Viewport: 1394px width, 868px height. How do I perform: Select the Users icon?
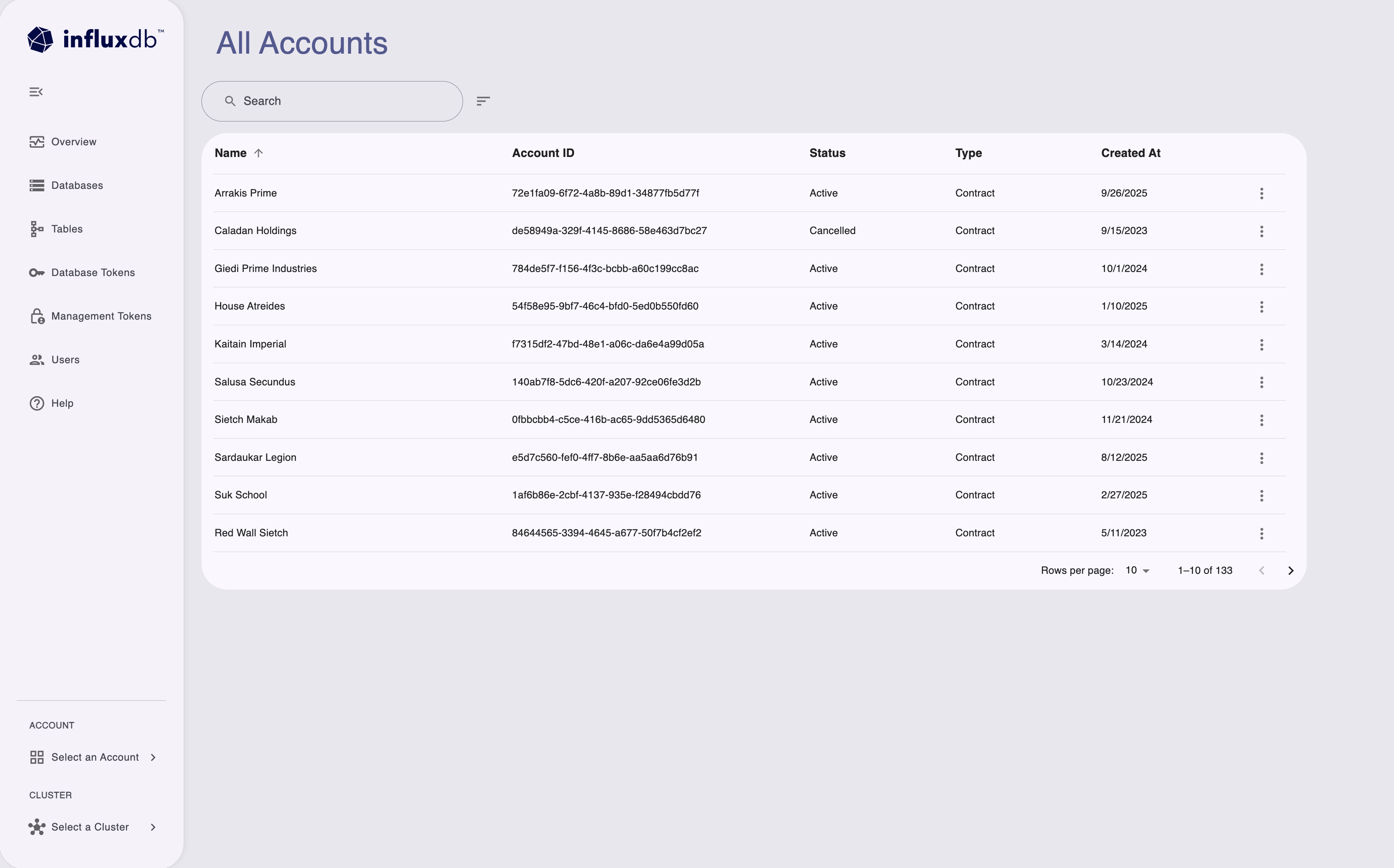[37, 360]
